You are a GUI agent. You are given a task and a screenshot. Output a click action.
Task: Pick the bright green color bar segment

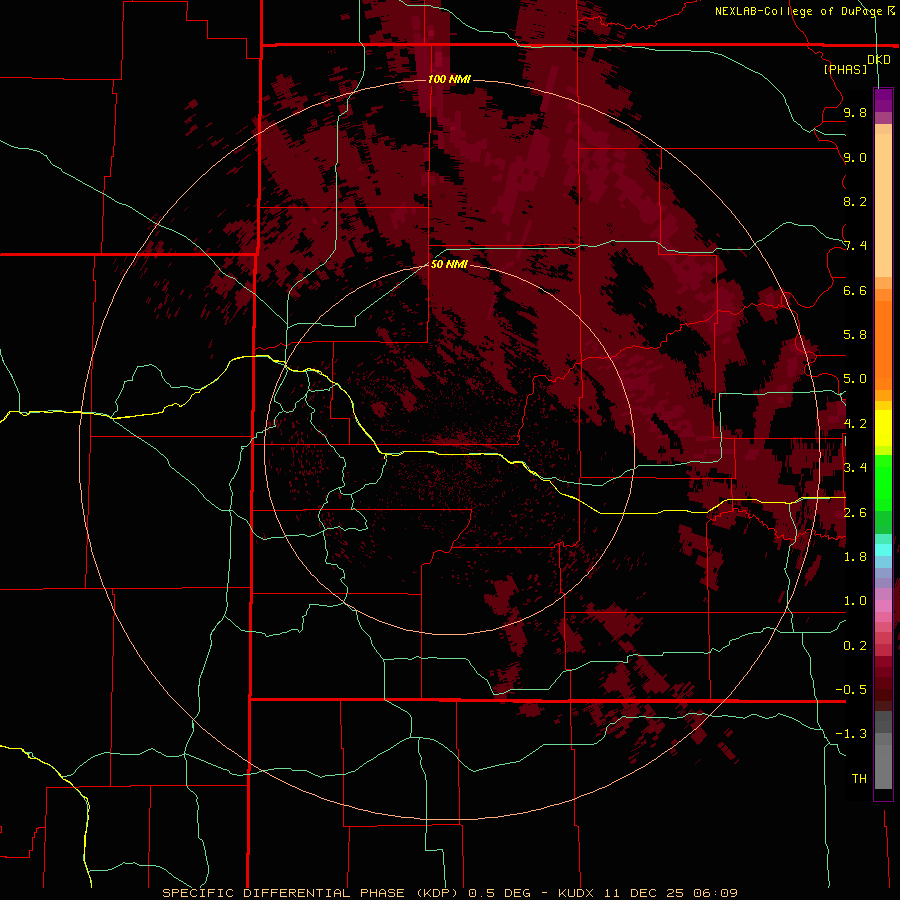point(883,483)
